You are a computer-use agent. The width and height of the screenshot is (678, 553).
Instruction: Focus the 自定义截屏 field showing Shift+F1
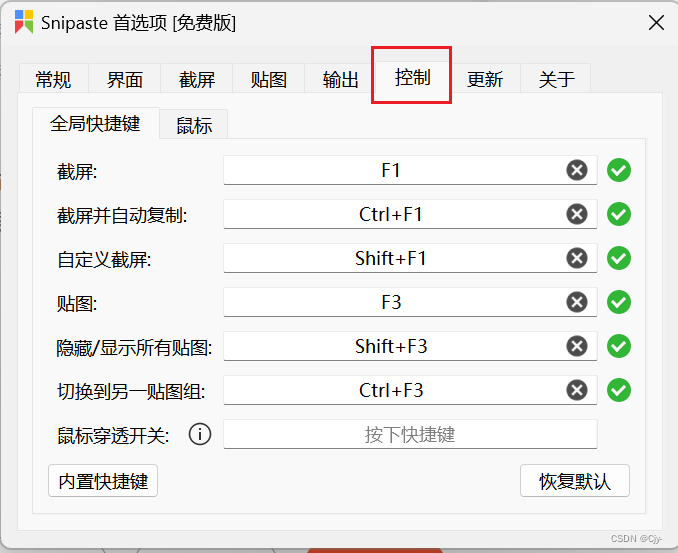pyautogui.click(x=410, y=259)
